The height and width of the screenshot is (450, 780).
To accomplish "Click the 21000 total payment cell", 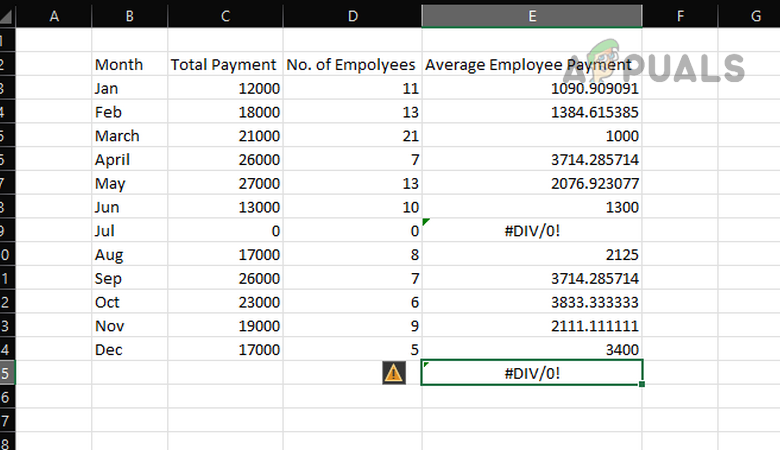I will click(x=225, y=136).
